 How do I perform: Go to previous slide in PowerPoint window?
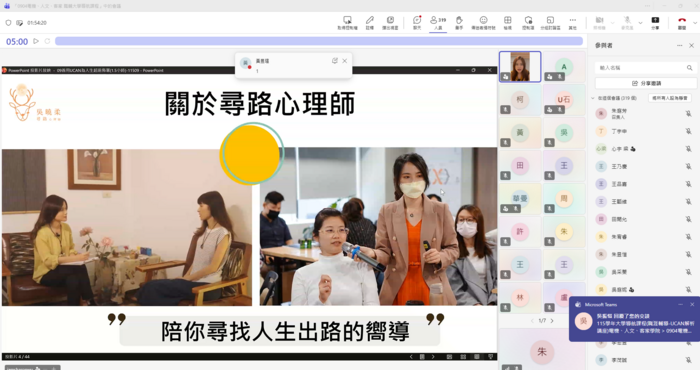(412, 357)
